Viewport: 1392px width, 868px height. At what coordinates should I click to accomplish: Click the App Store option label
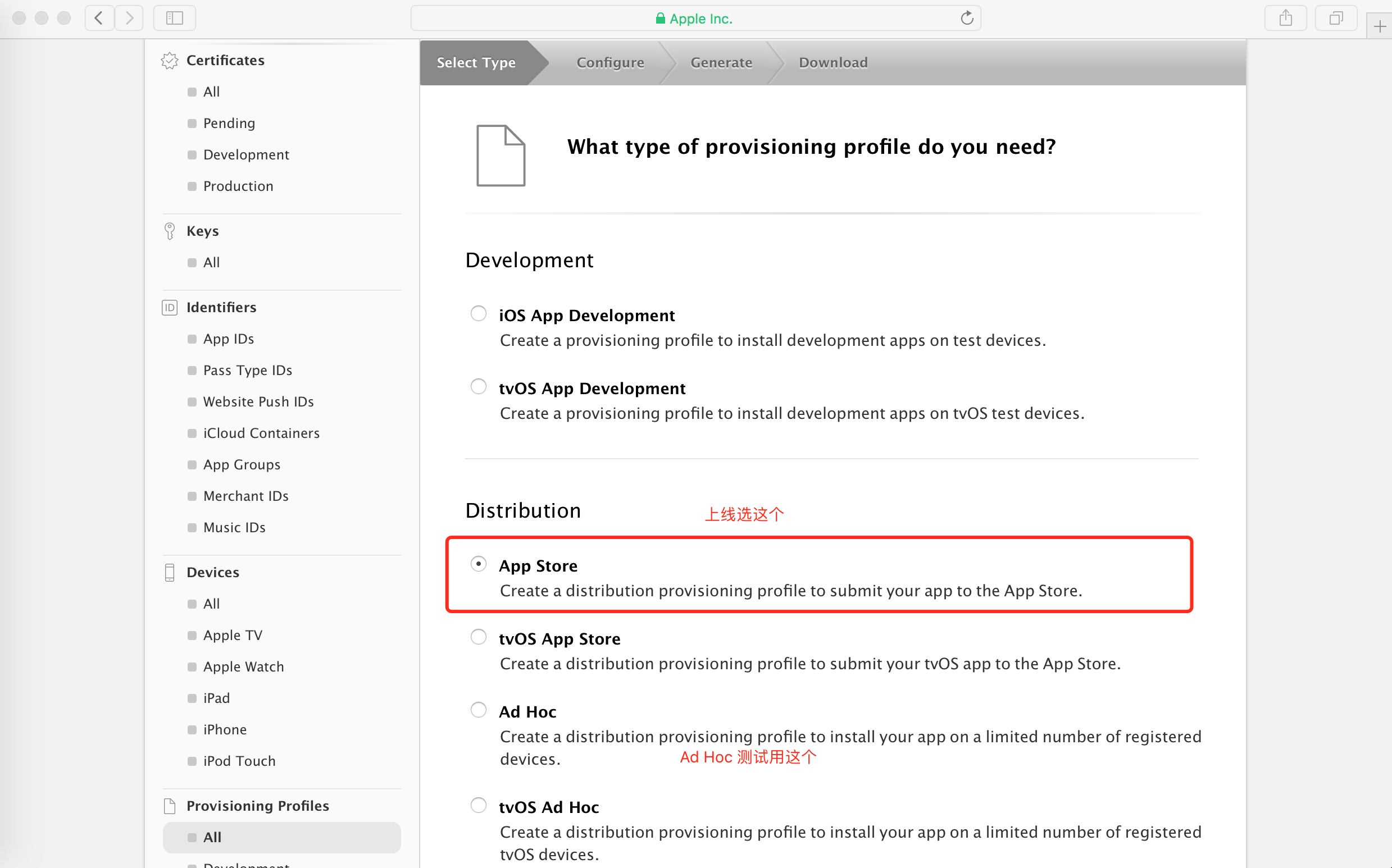[x=538, y=566]
